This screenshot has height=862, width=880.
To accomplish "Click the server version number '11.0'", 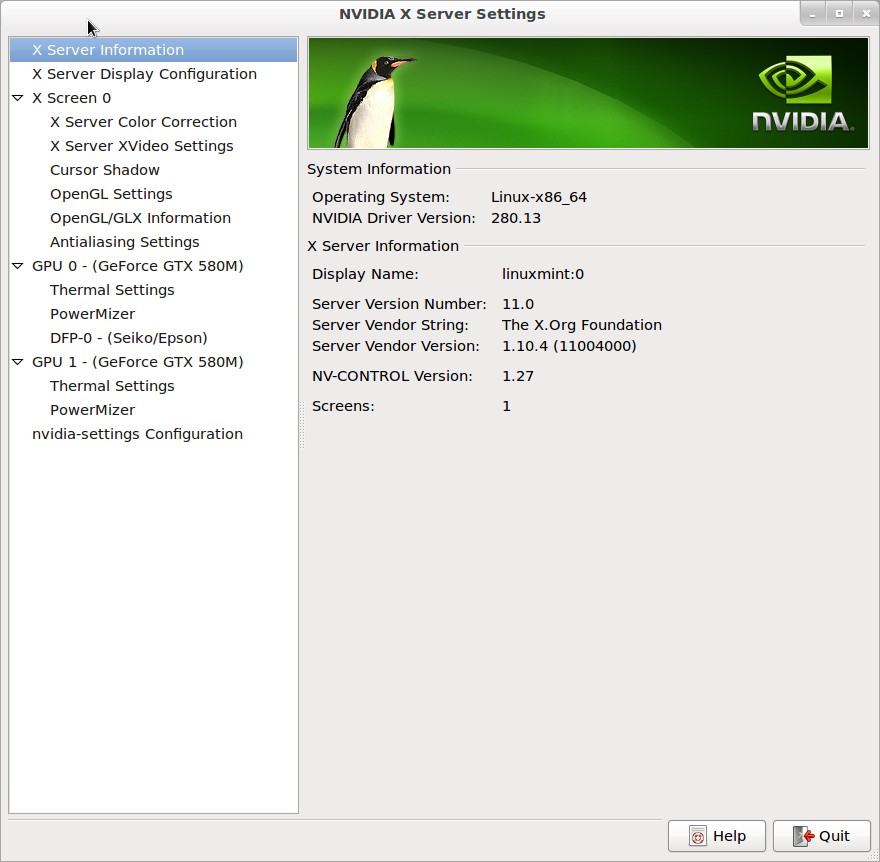I will (518, 304).
